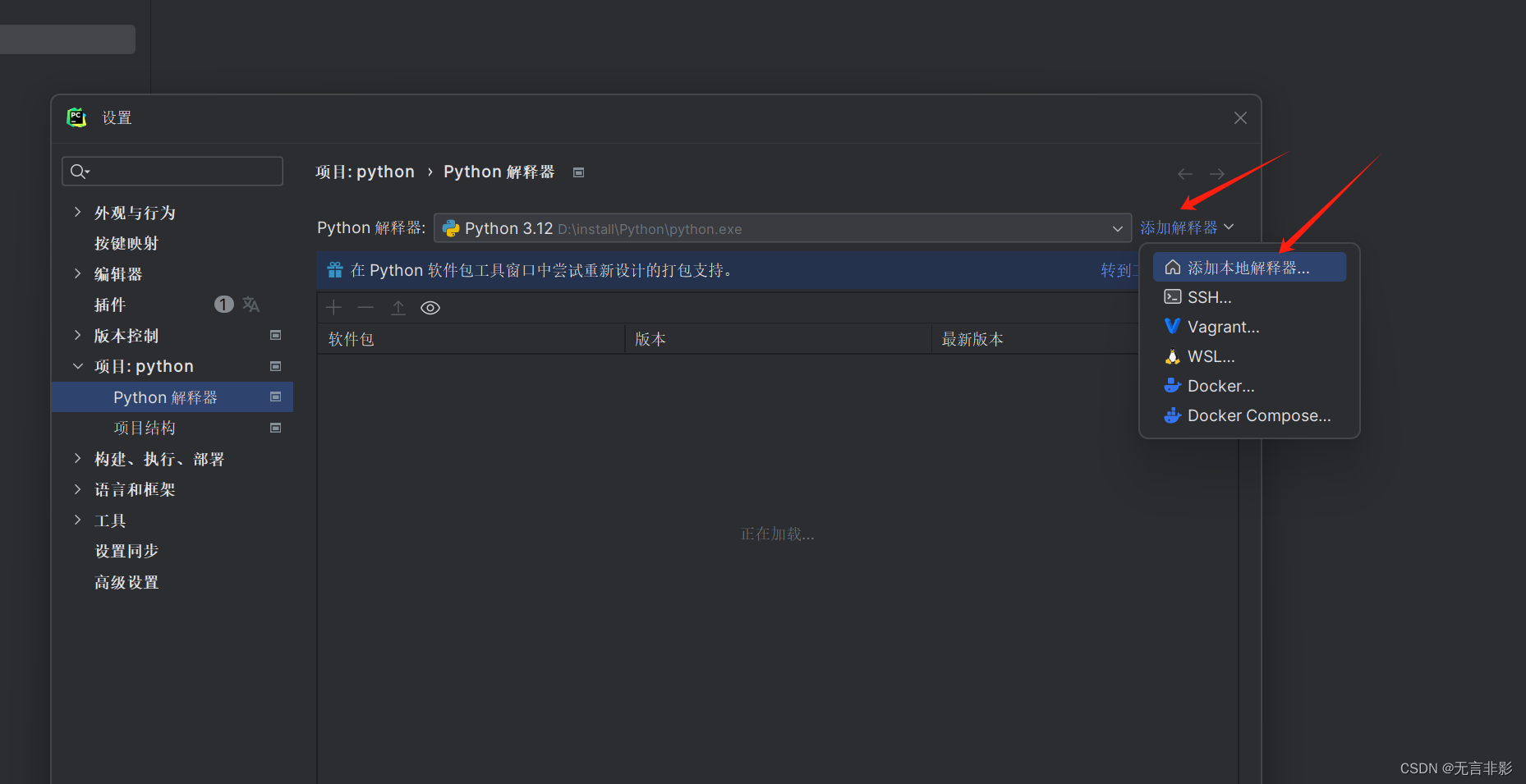
Task: Expand the 编辑器 section
Action: pos(77,273)
